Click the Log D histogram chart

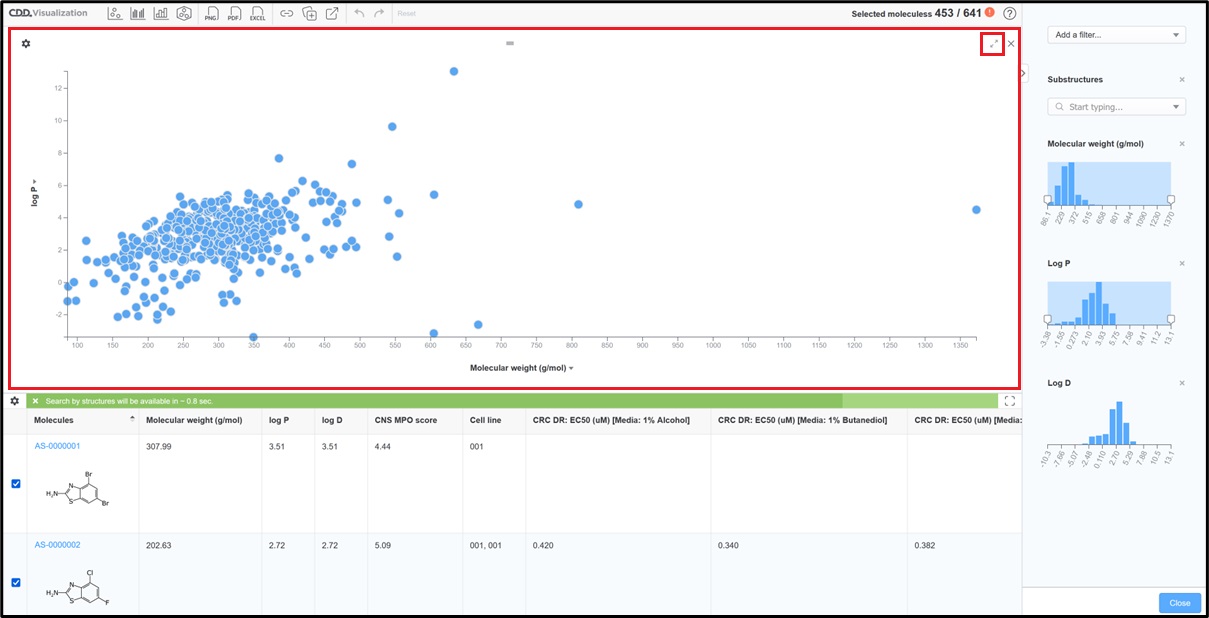[1109, 423]
